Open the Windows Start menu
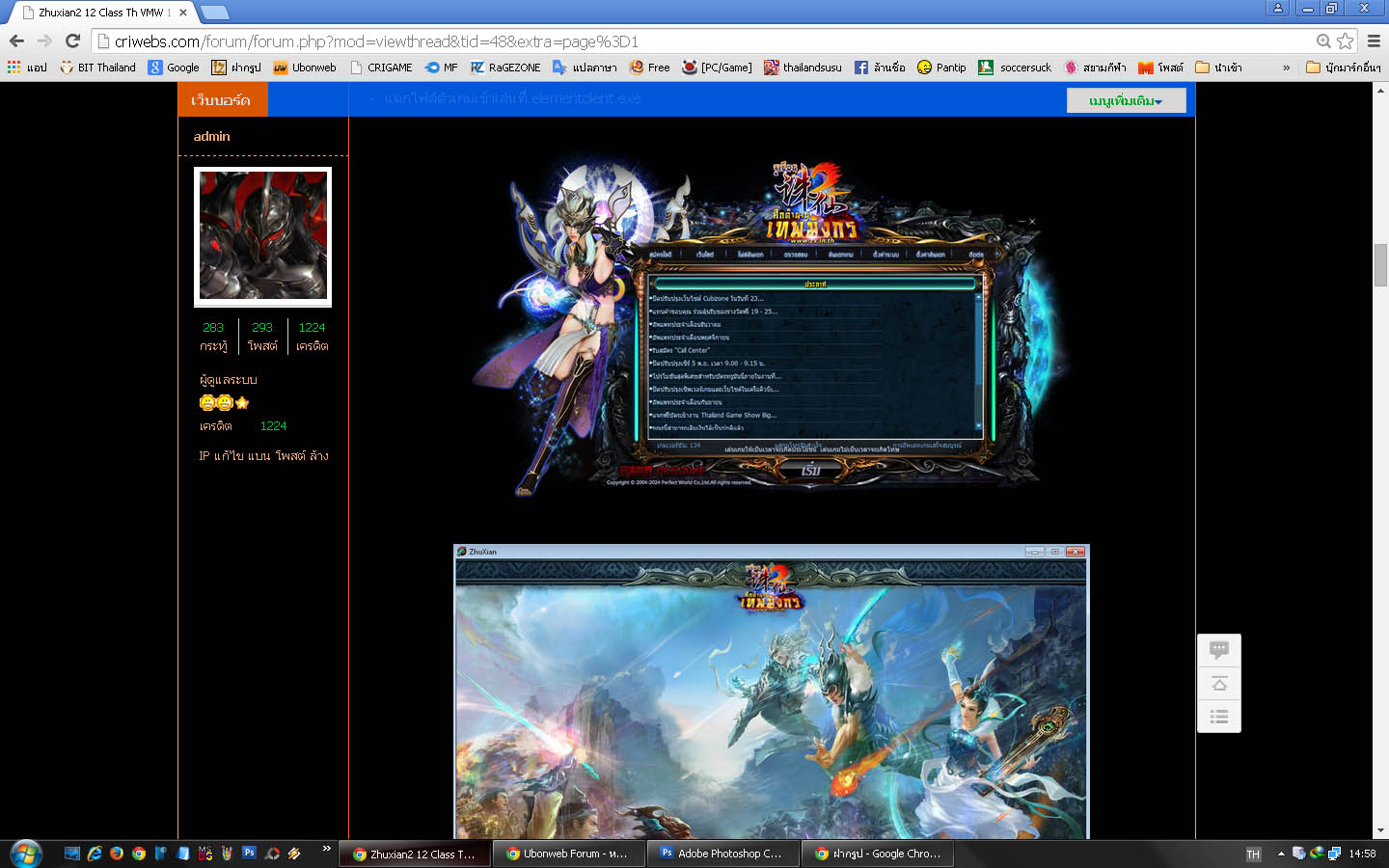Screen dimensions: 1389x868 click(25, 854)
